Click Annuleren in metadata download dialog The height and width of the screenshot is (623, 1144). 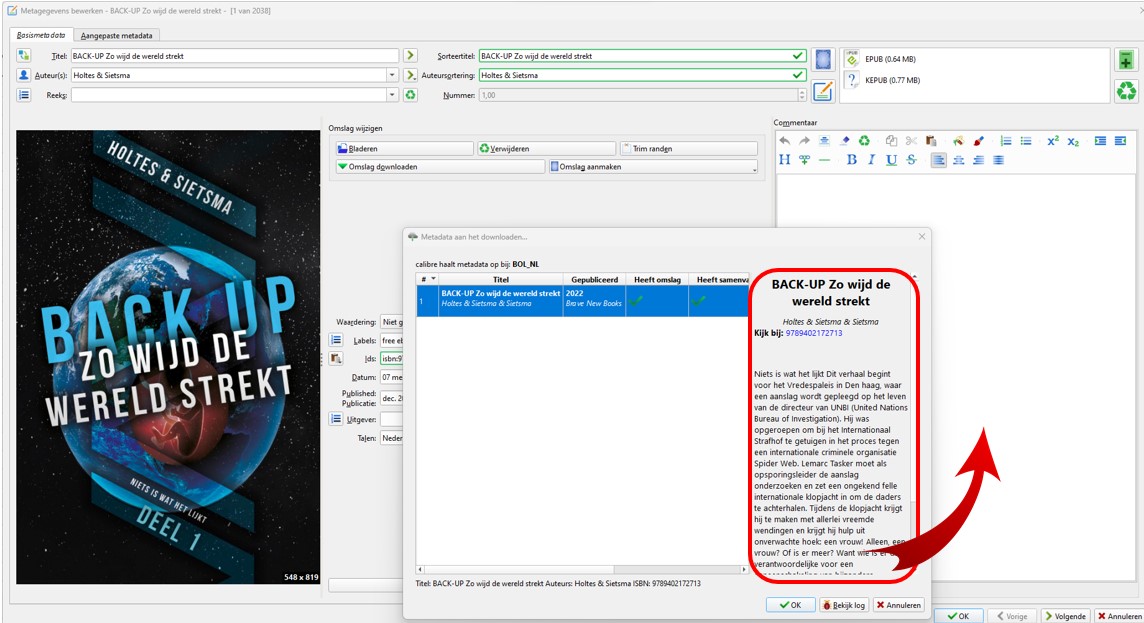(x=899, y=605)
